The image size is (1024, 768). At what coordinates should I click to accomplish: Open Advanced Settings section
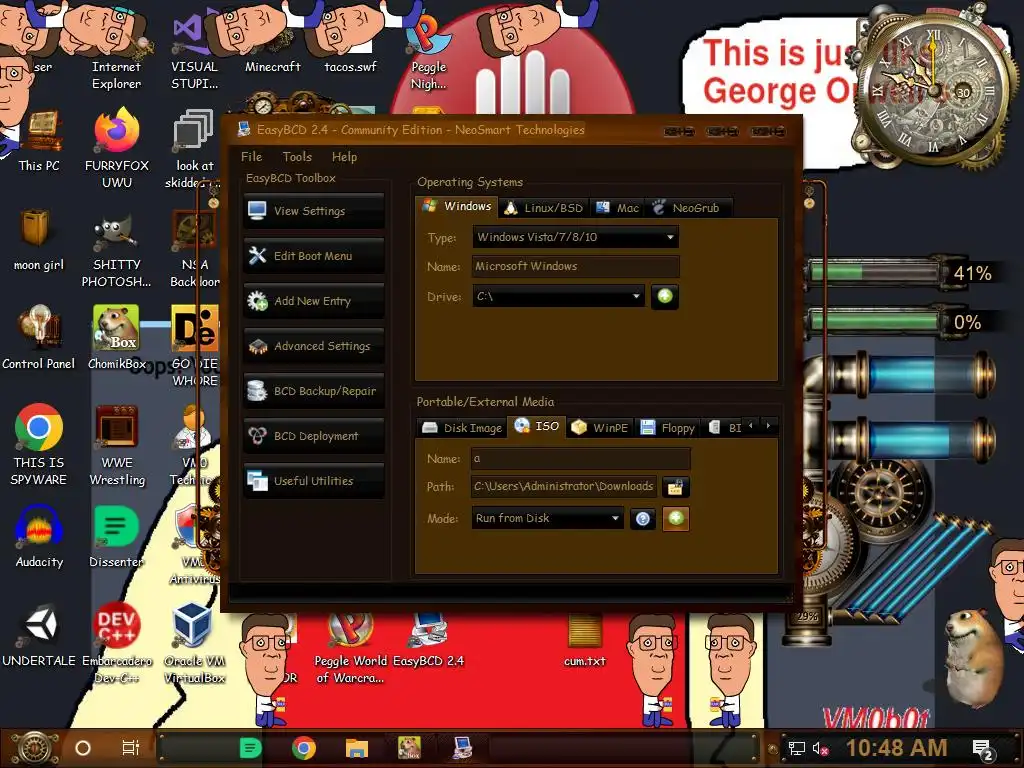(x=313, y=346)
